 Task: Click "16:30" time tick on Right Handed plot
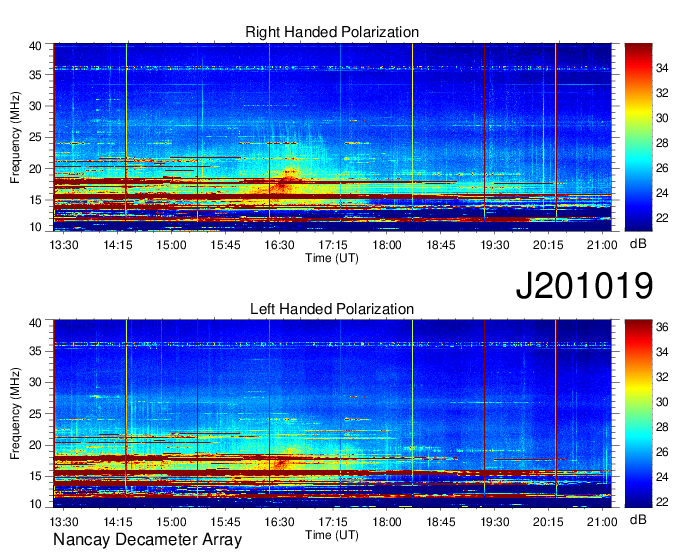(x=279, y=245)
